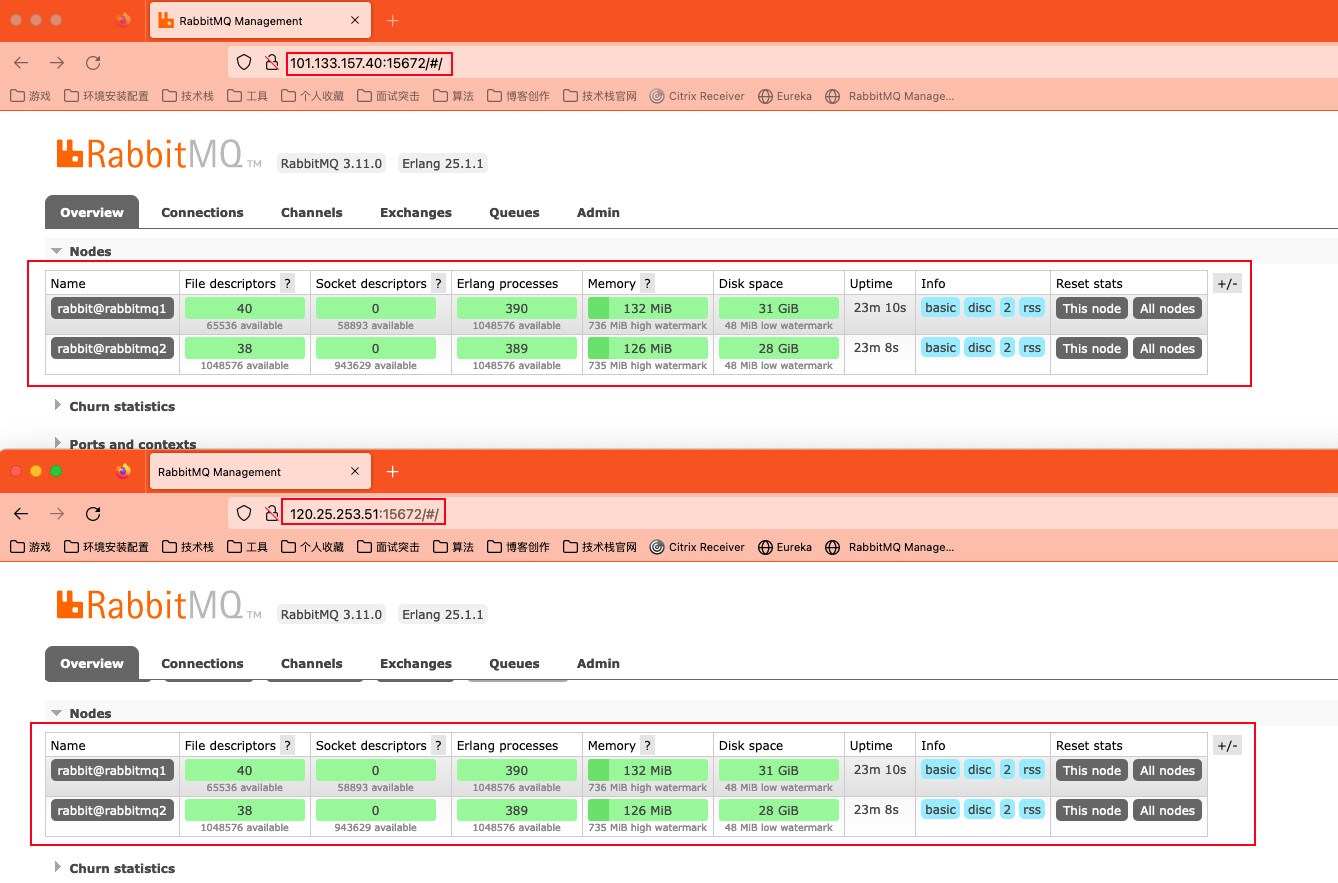The width and height of the screenshot is (1338, 883).
Task: Open the 算法 bookmark folder in the 120.25.253.51 window
Action: tap(453, 547)
